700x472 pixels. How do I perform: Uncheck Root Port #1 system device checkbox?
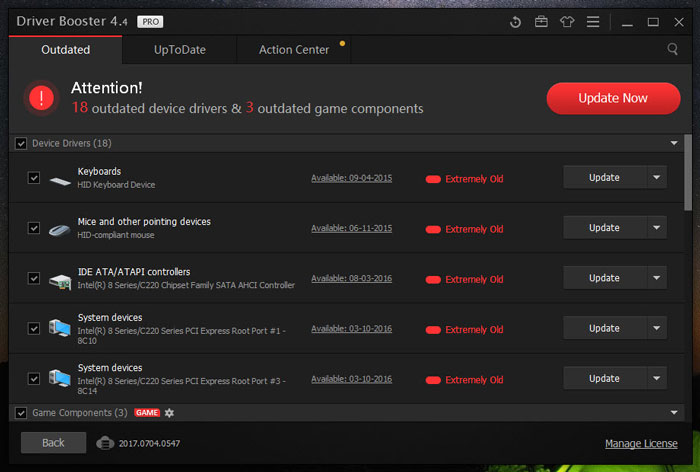coord(34,329)
